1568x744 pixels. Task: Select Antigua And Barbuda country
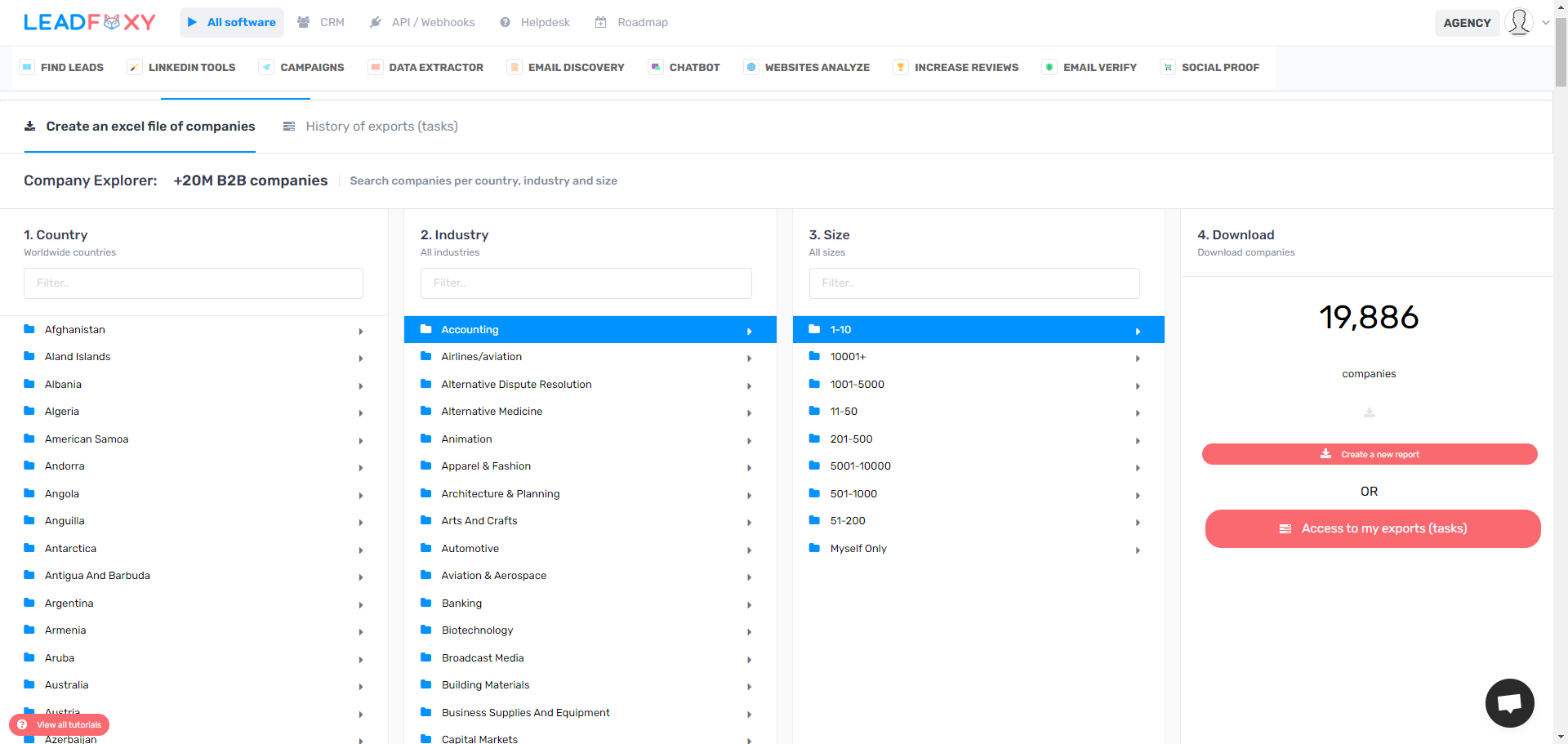tap(194, 575)
